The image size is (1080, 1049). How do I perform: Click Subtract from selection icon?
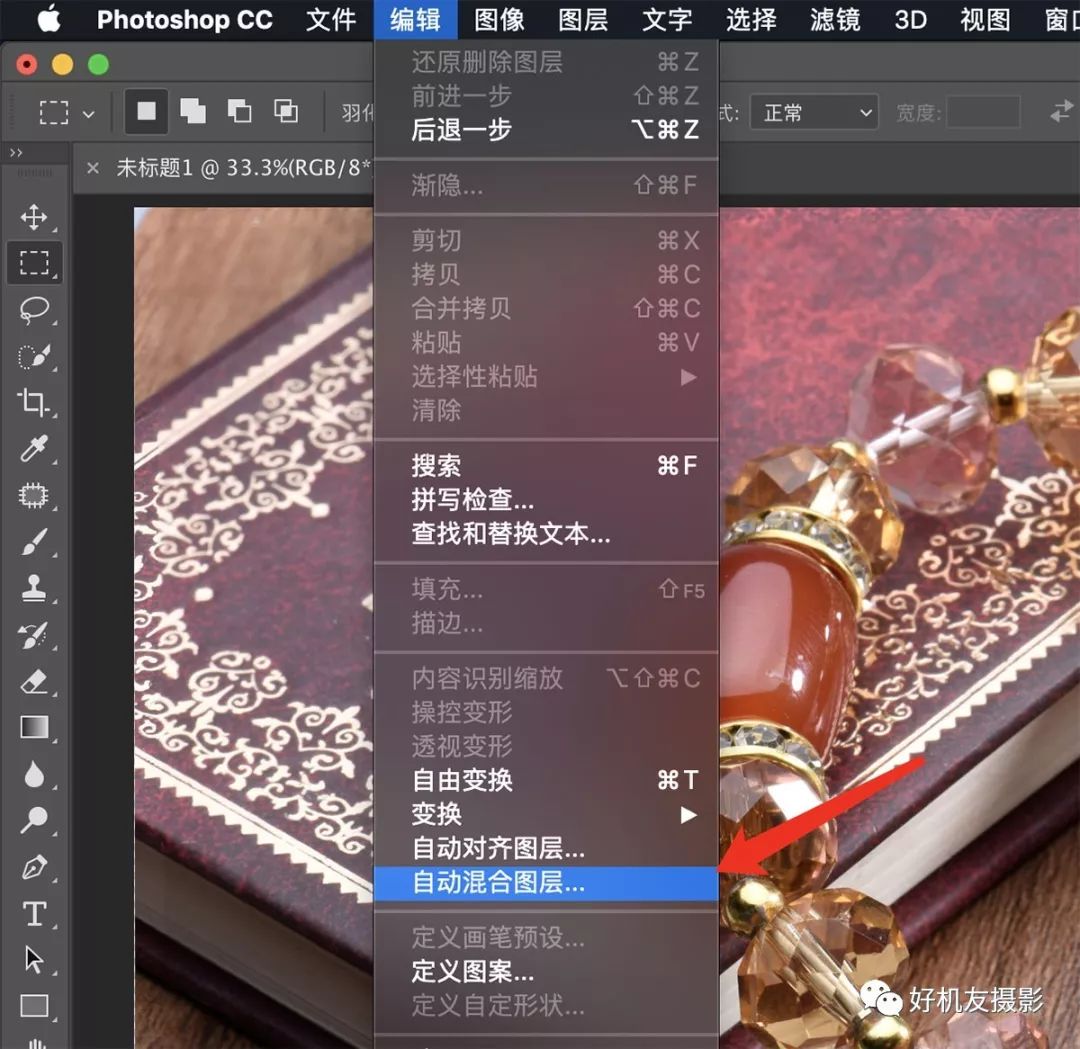pyautogui.click(x=239, y=111)
